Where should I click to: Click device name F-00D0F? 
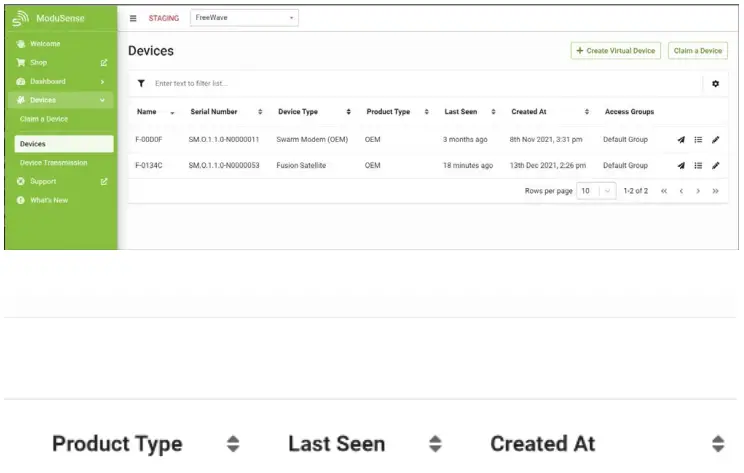point(149,139)
